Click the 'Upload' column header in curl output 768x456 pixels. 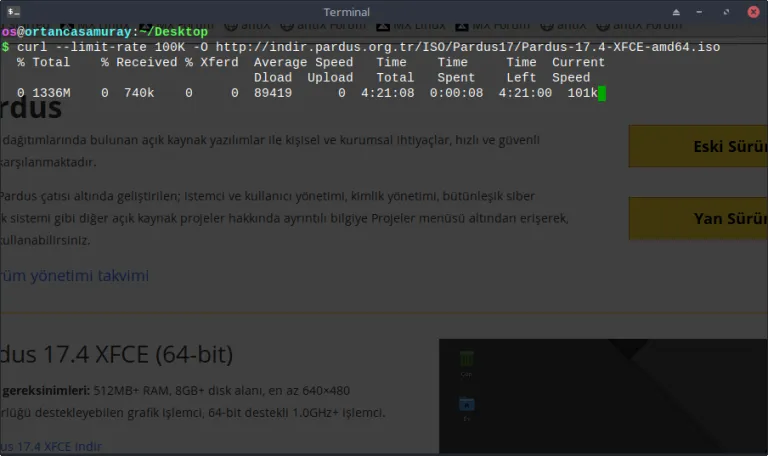point(330,77)
